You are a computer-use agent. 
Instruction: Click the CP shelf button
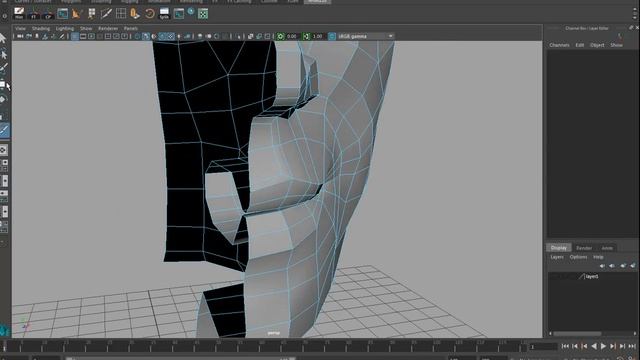[x=48, y=15]
